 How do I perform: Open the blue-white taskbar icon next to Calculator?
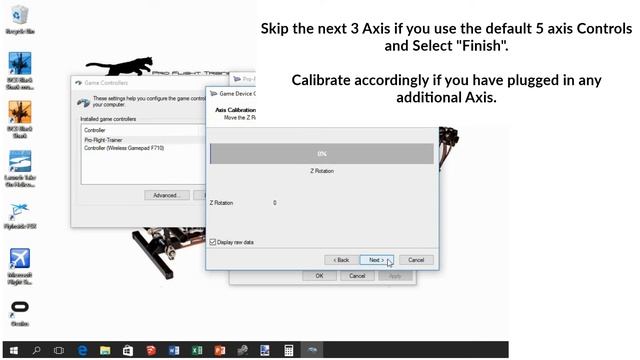(265, 350)
